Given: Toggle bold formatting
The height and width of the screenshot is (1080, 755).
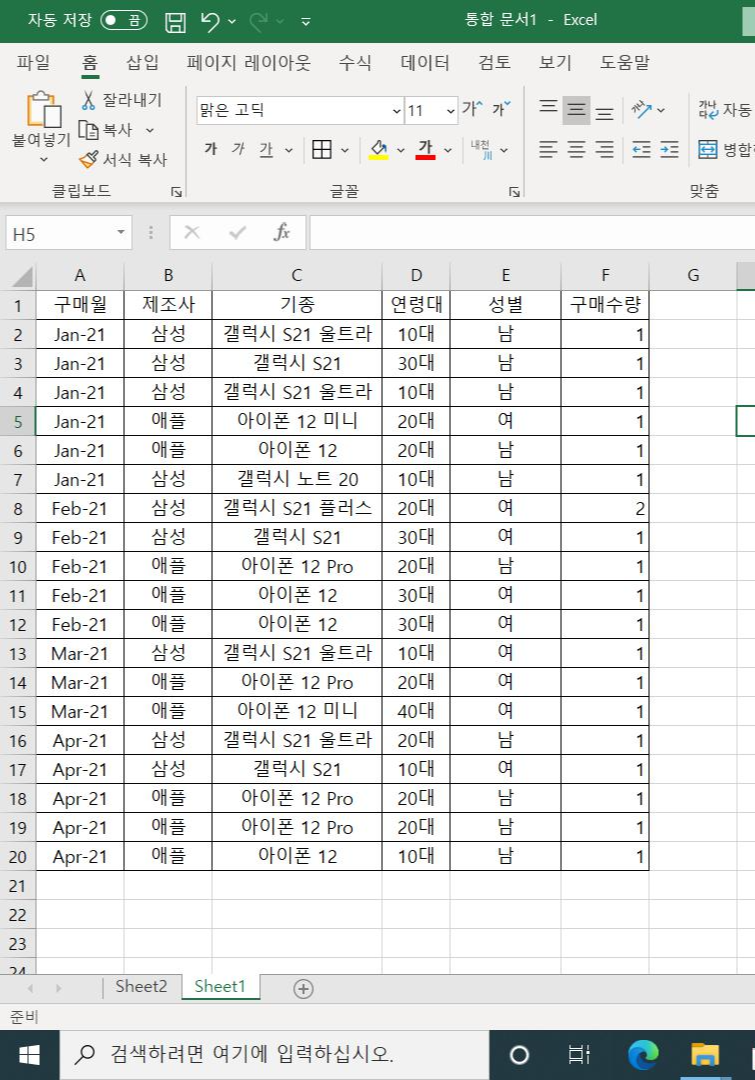Looking at the screenshot, I should coord(211,149).
